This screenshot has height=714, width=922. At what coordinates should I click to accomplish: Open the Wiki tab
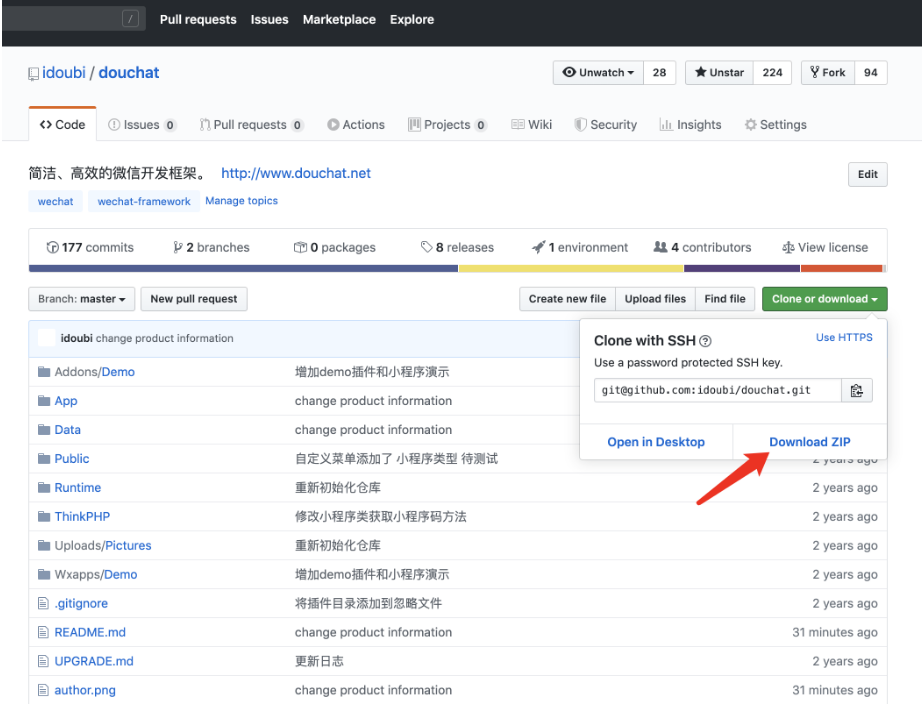pyautogui.click(x=532, y=125)
